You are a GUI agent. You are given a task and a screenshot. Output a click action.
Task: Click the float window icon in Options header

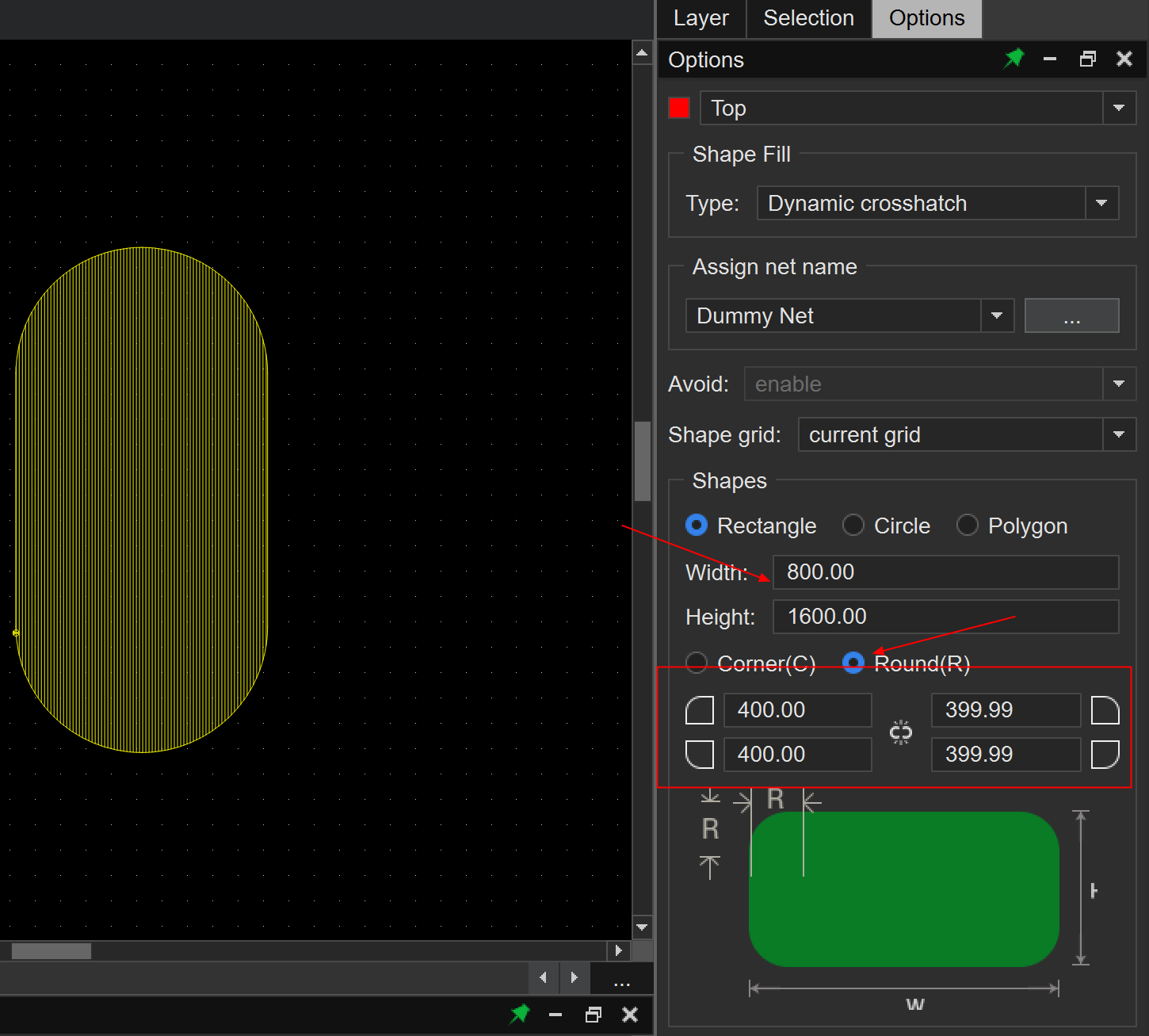coord(1088,59)
